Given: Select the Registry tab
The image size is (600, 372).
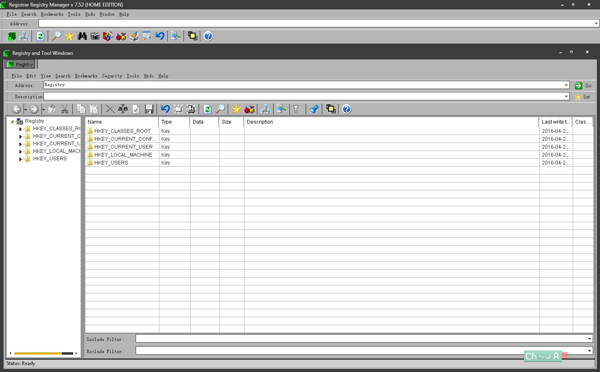Looking at the screenshot, I should coord(21,64).
